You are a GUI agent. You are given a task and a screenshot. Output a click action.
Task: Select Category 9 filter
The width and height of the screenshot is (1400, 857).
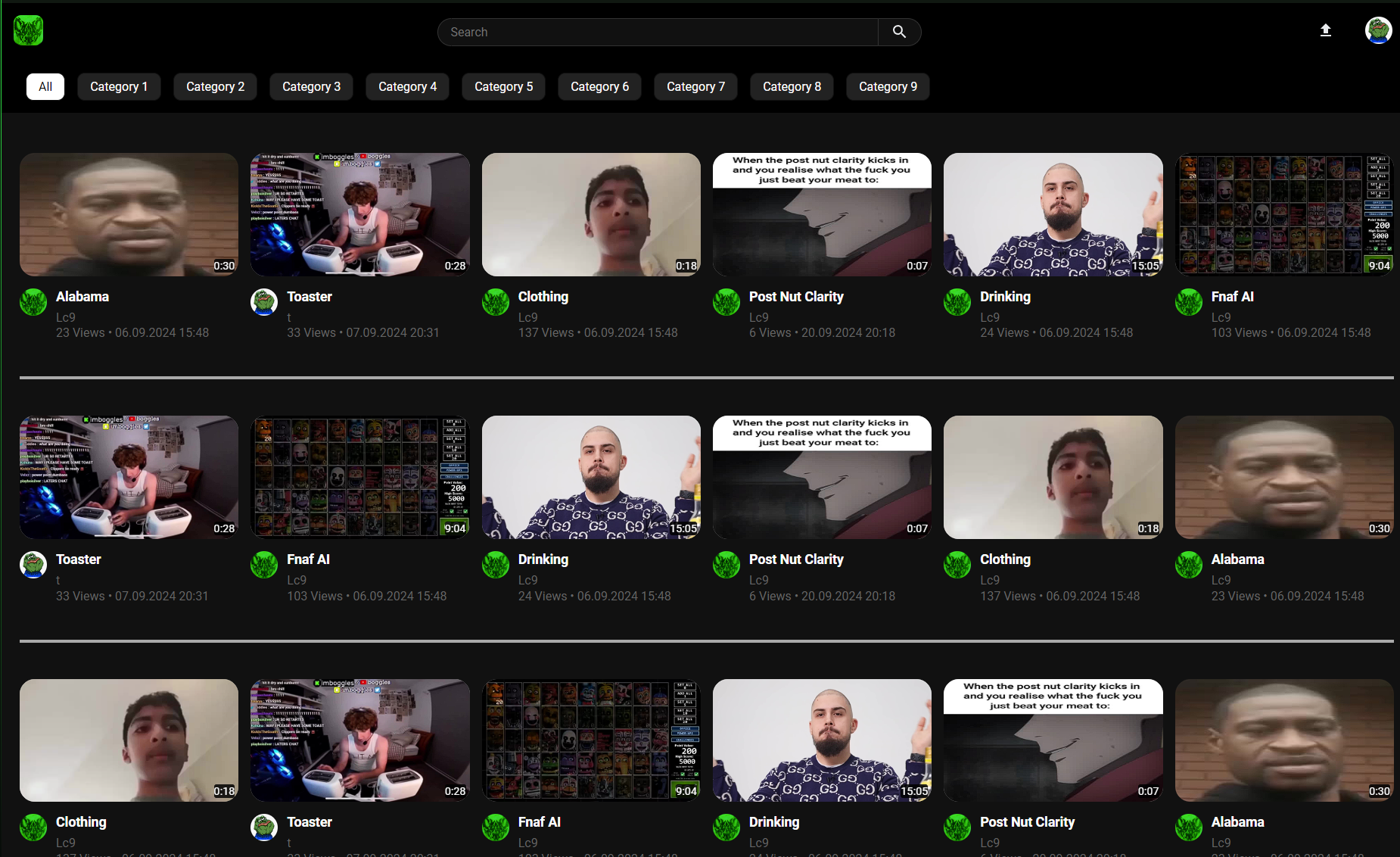[888, 86]
